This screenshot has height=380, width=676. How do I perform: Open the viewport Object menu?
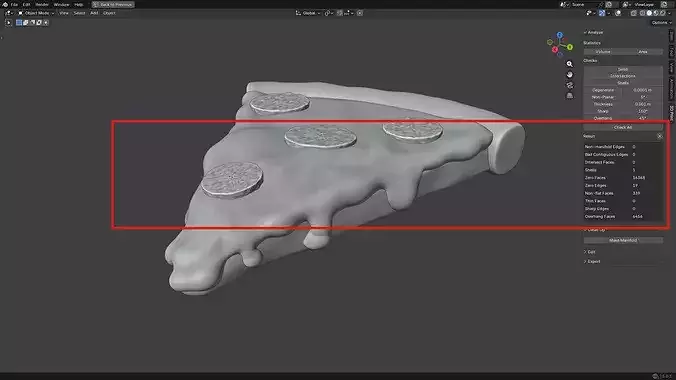coord(109,13)
